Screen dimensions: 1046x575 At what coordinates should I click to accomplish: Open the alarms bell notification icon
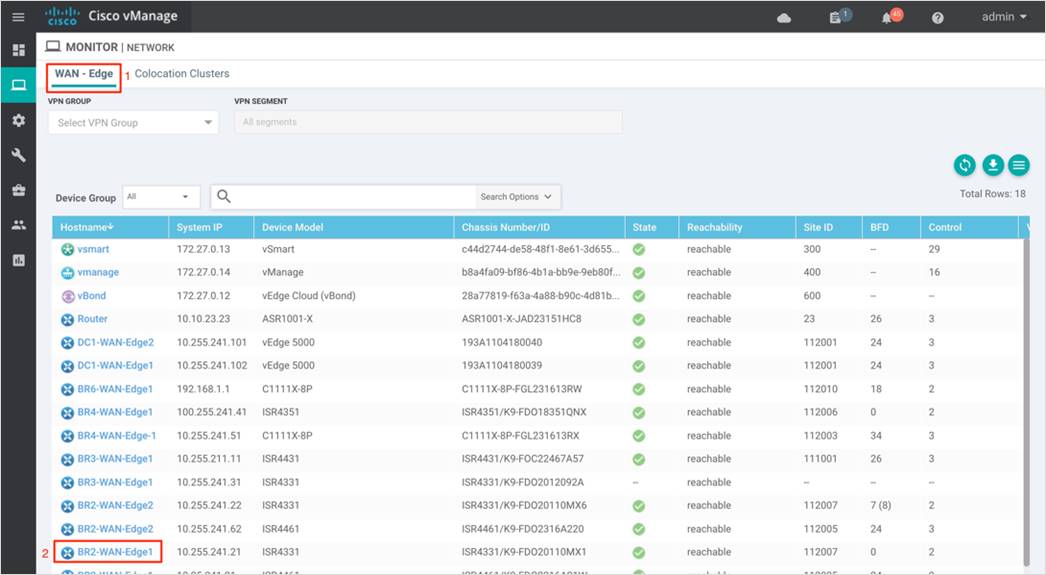(x=887, y=18)
